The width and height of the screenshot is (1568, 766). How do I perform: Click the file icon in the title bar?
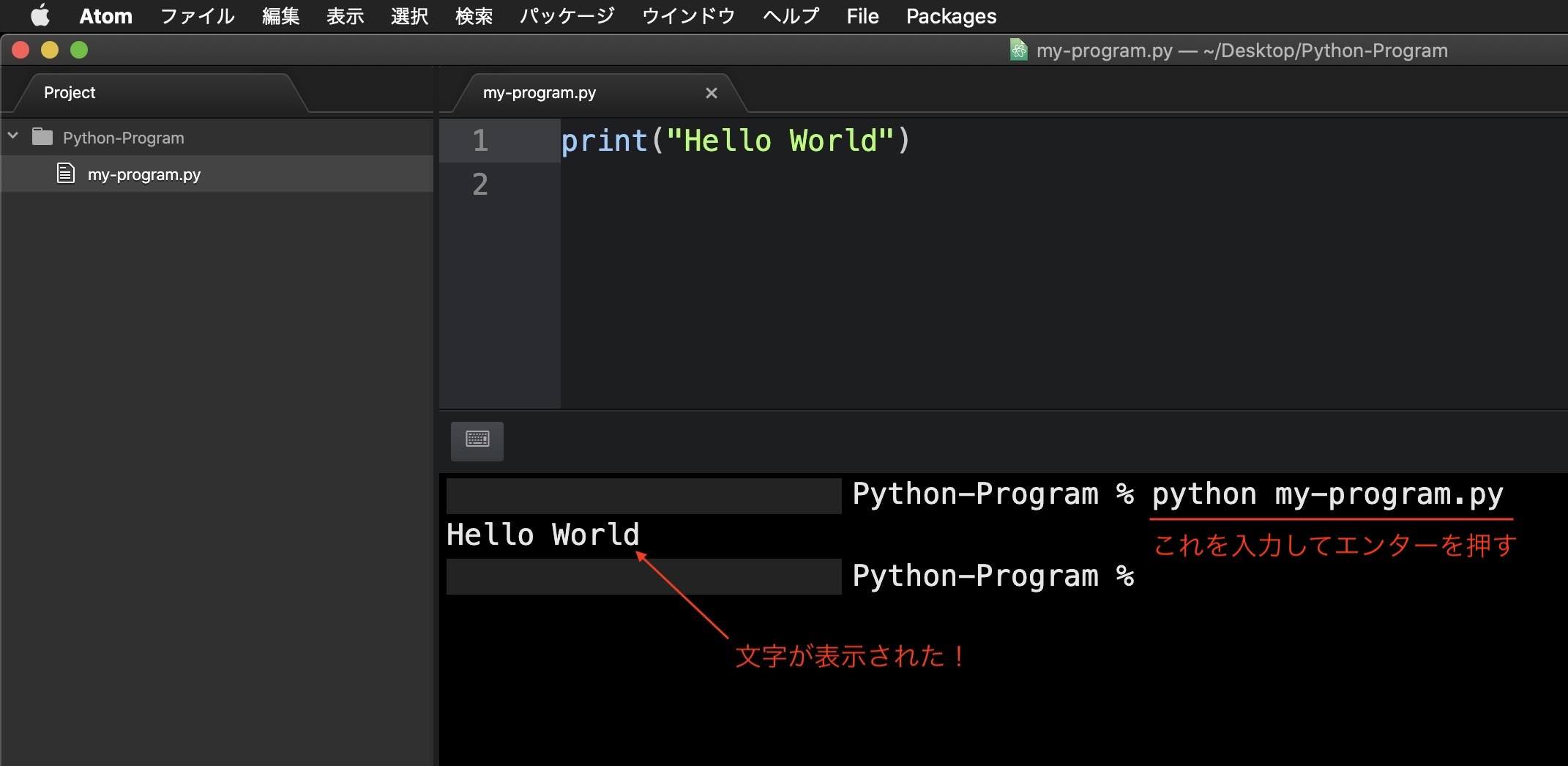click(1018, 50)
